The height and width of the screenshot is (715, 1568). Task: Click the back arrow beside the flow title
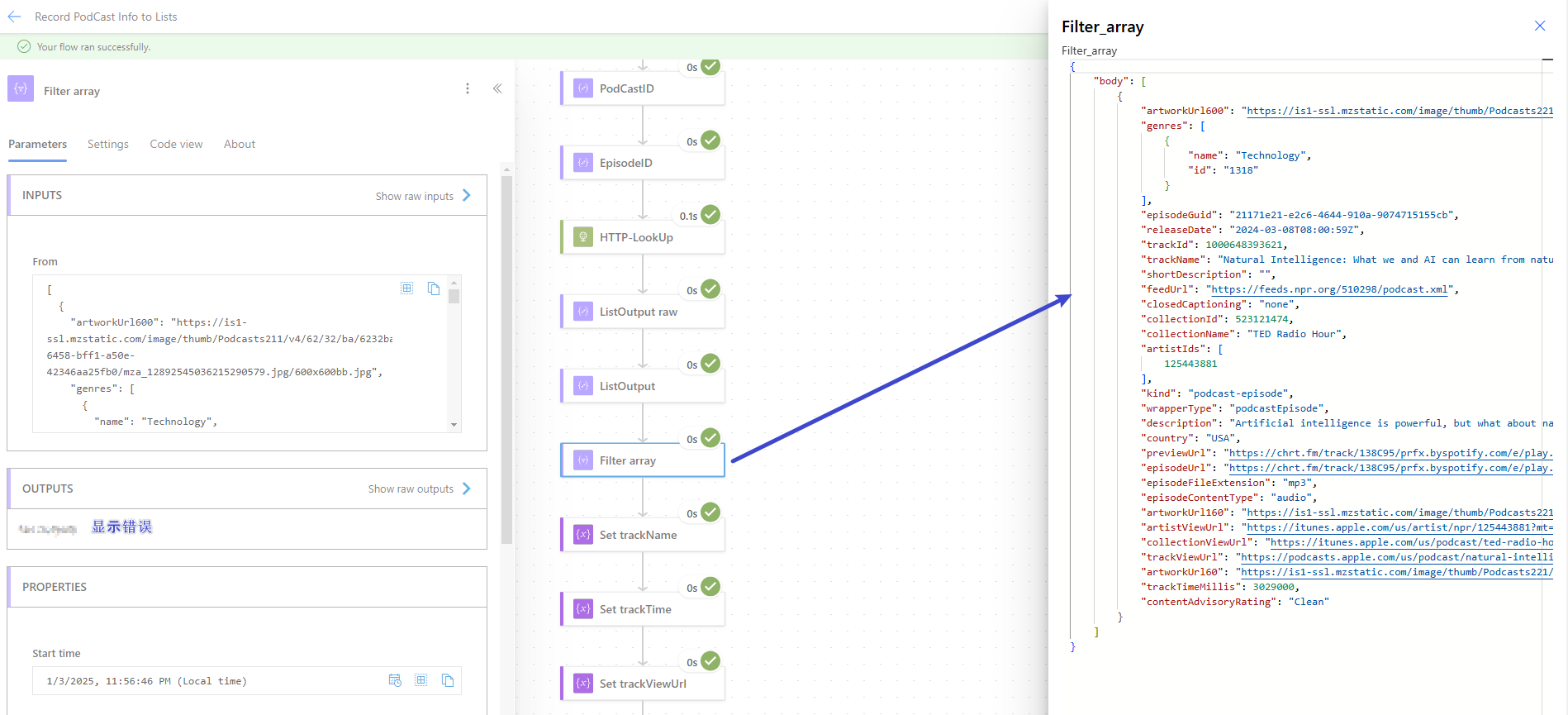coord(14,17)
